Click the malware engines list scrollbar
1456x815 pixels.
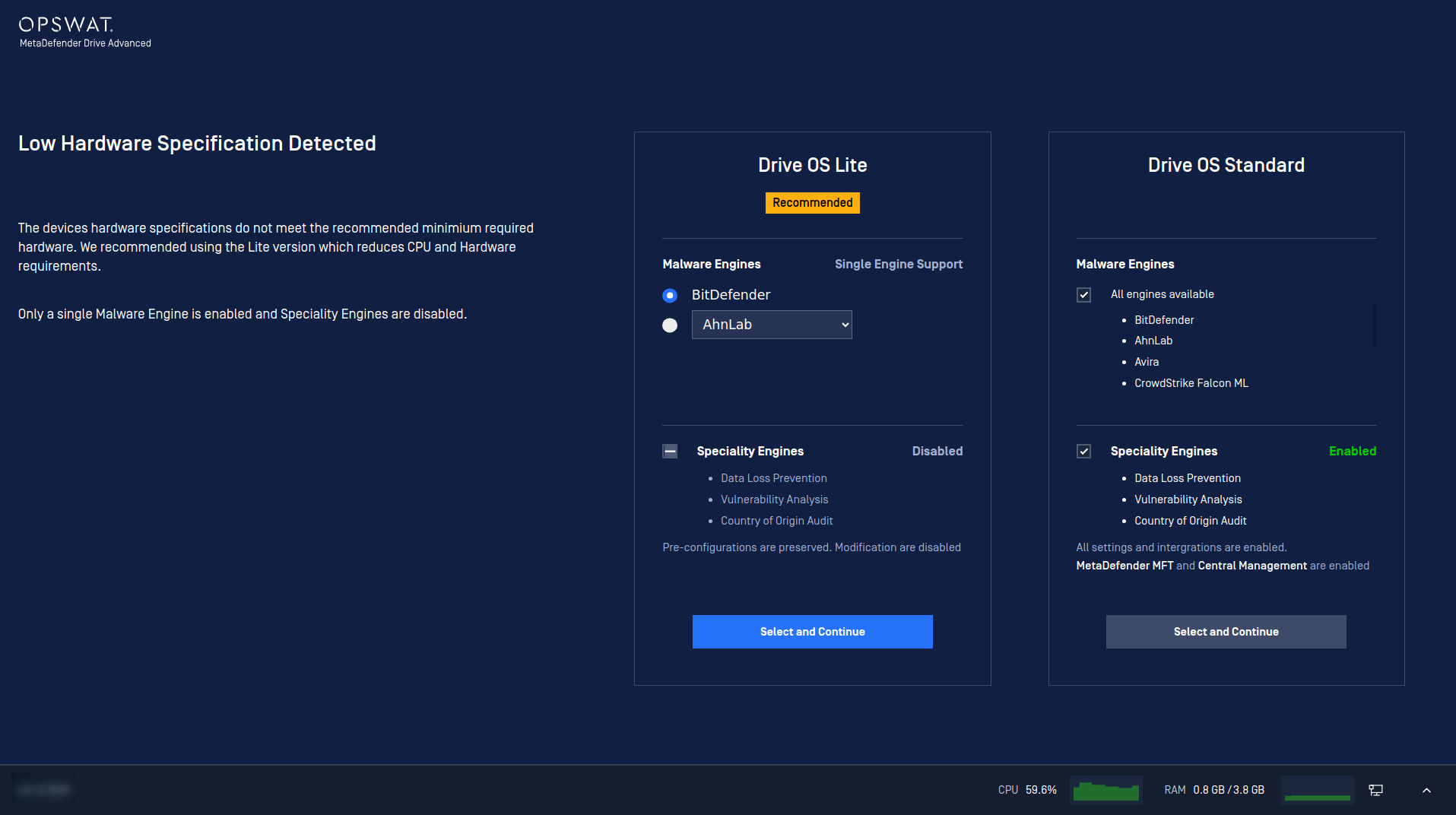click(x=1375, y=325)
